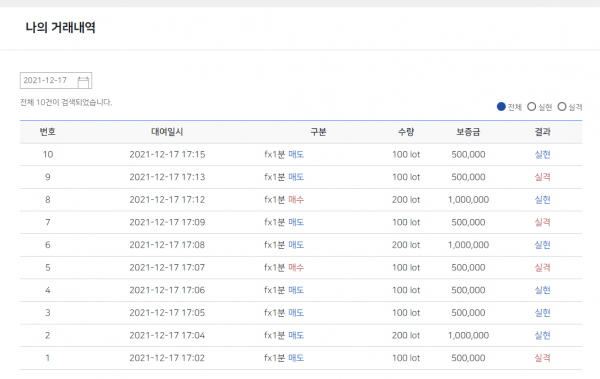Screen dimensions: 600x379
Task: Click the 실격 result in row 7
Action: coord(543,222)
